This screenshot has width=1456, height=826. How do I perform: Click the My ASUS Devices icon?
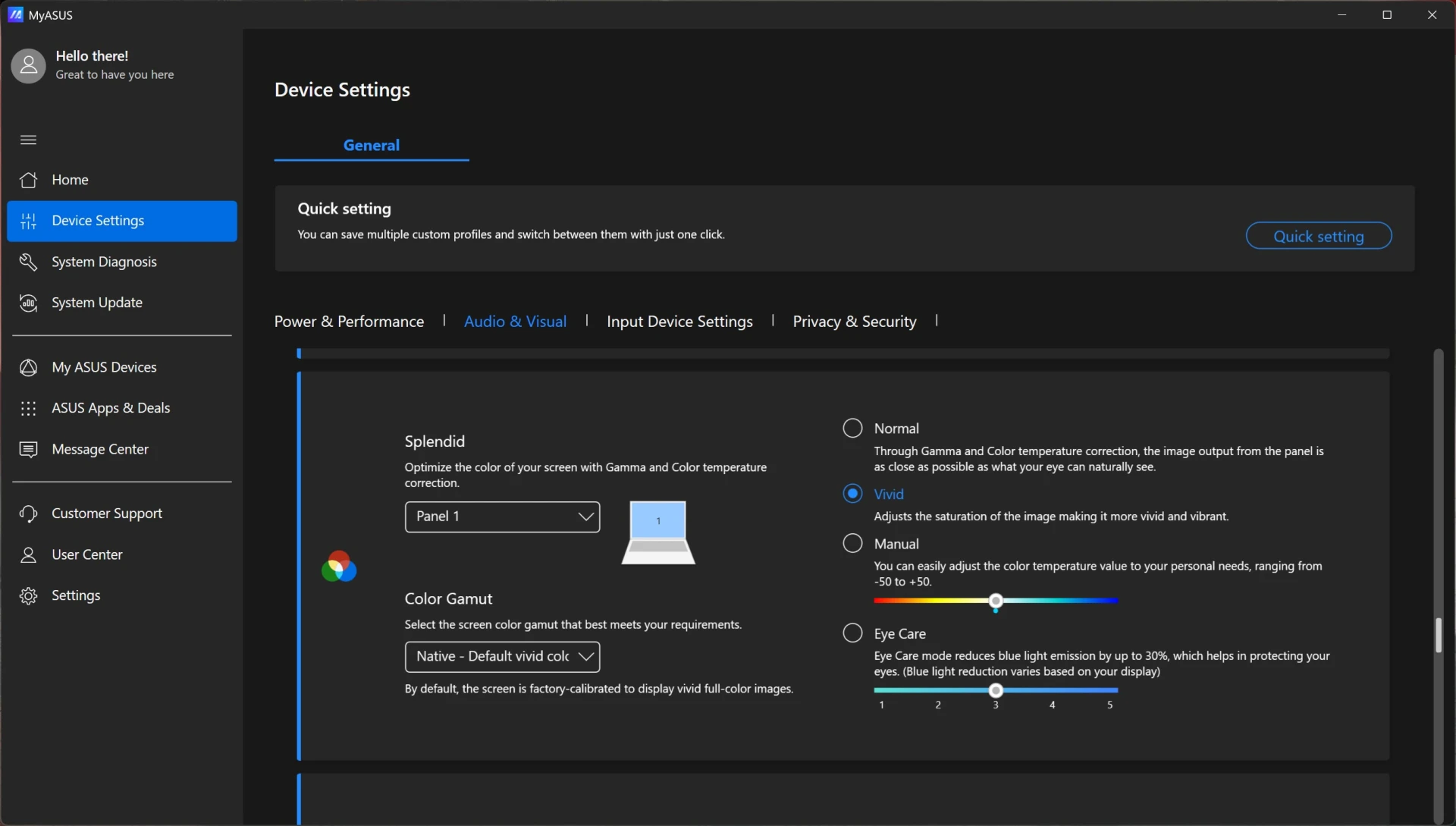(x=28, y=367)
